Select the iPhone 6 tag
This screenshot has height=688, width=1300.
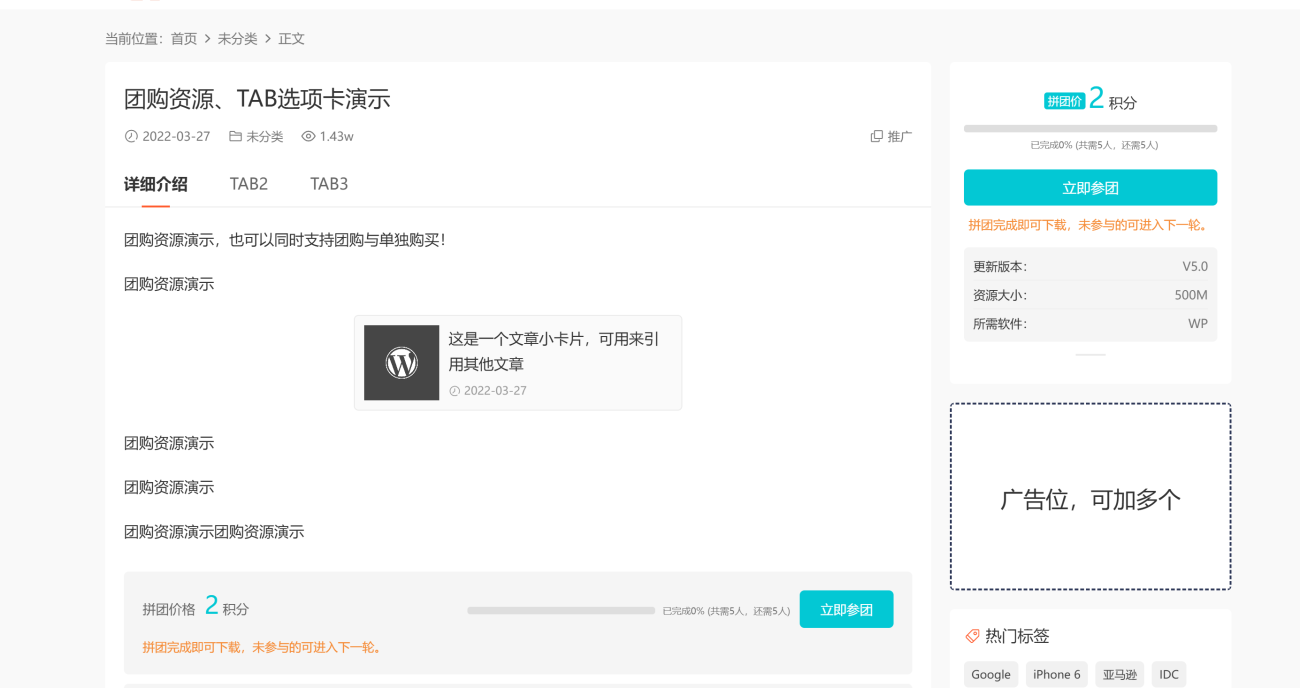pyautogui.click(x=1056, y=675)
